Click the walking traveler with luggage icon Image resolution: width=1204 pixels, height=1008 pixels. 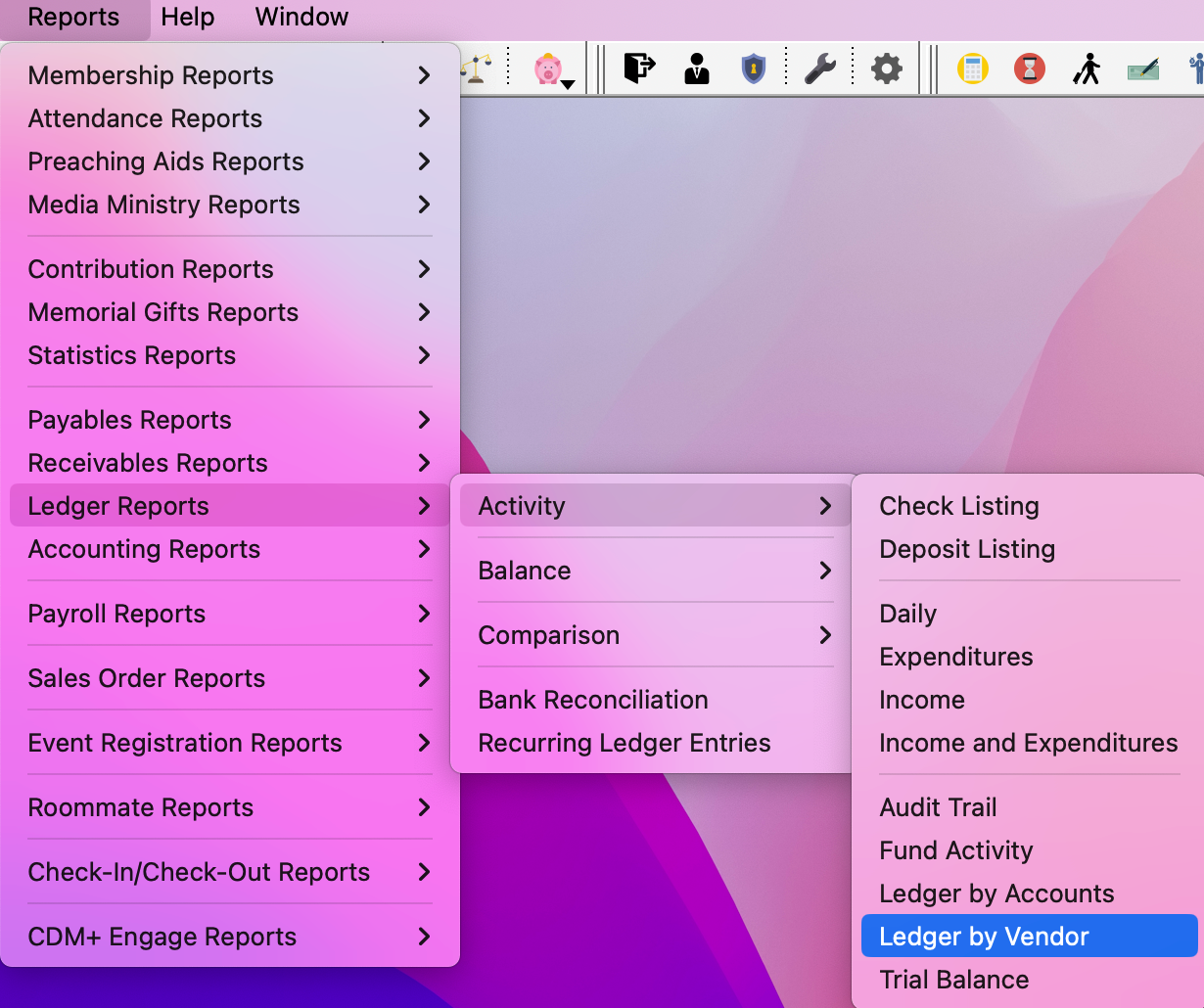click(1086, 69)
